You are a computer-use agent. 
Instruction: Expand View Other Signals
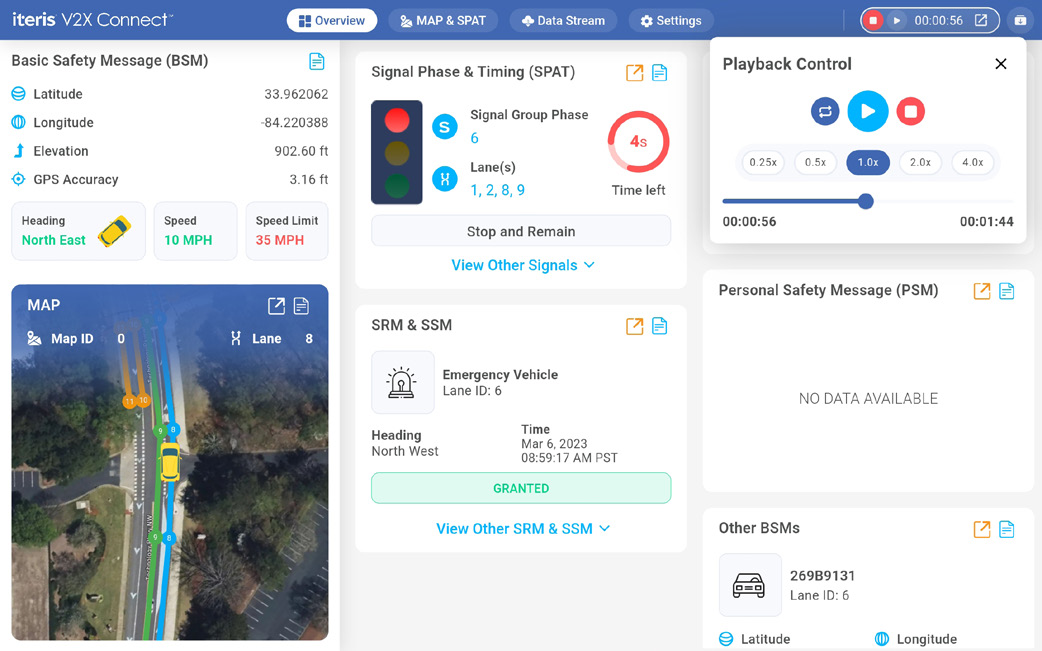pos(522,265)
